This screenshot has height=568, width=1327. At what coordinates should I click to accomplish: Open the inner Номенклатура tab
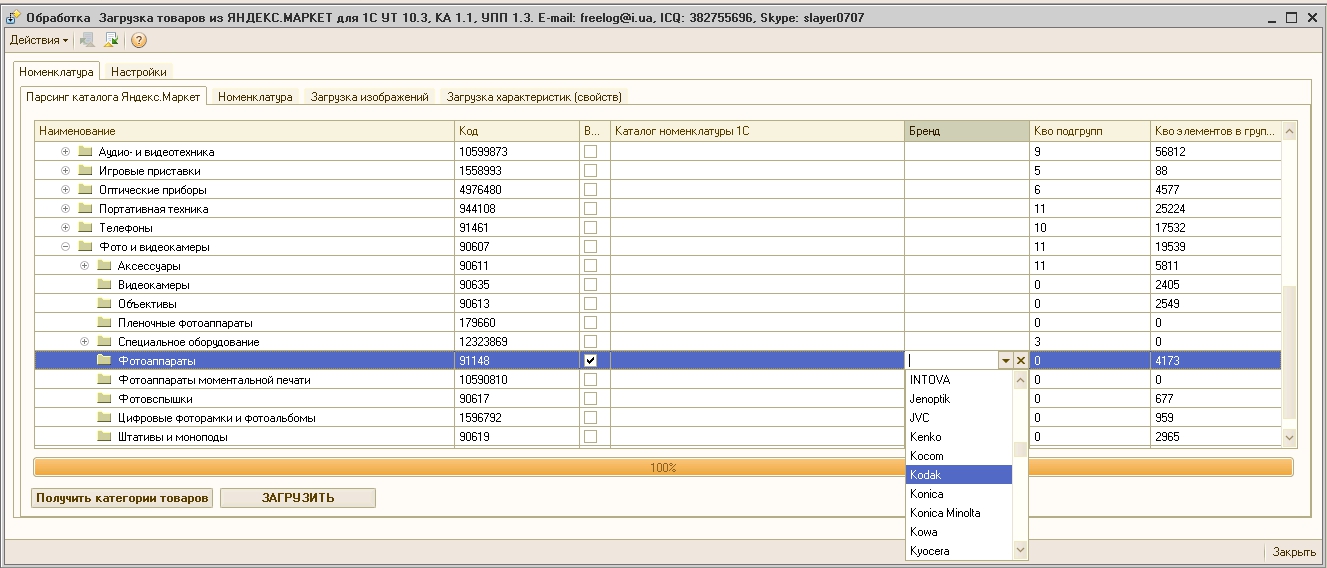point(255,97)
